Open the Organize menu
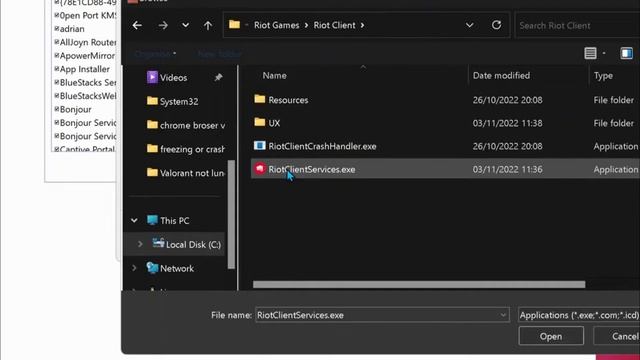 [x=155, y=53]
